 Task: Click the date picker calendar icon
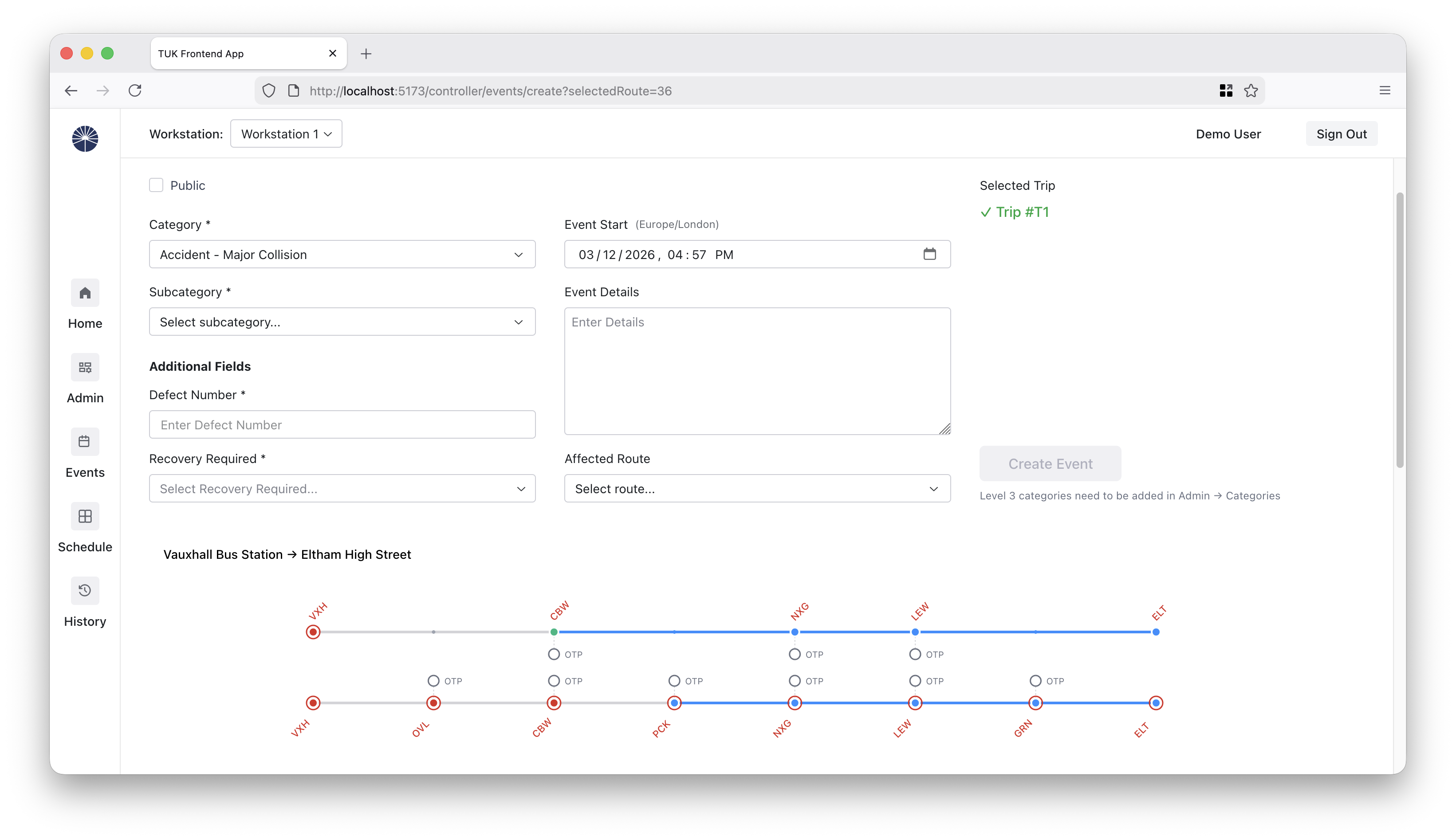pos(929,255)
